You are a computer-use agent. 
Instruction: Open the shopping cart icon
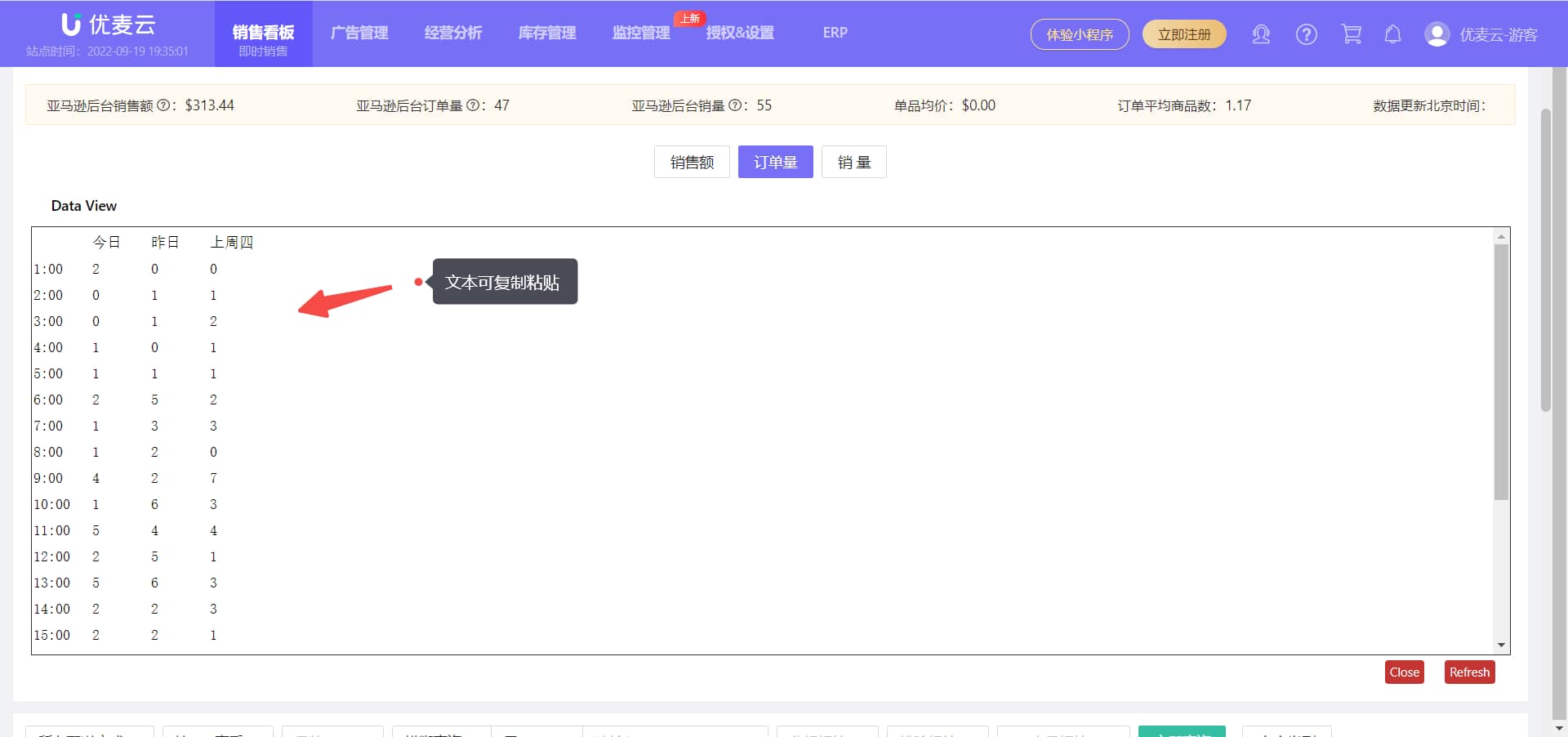tap(1351, 34)
